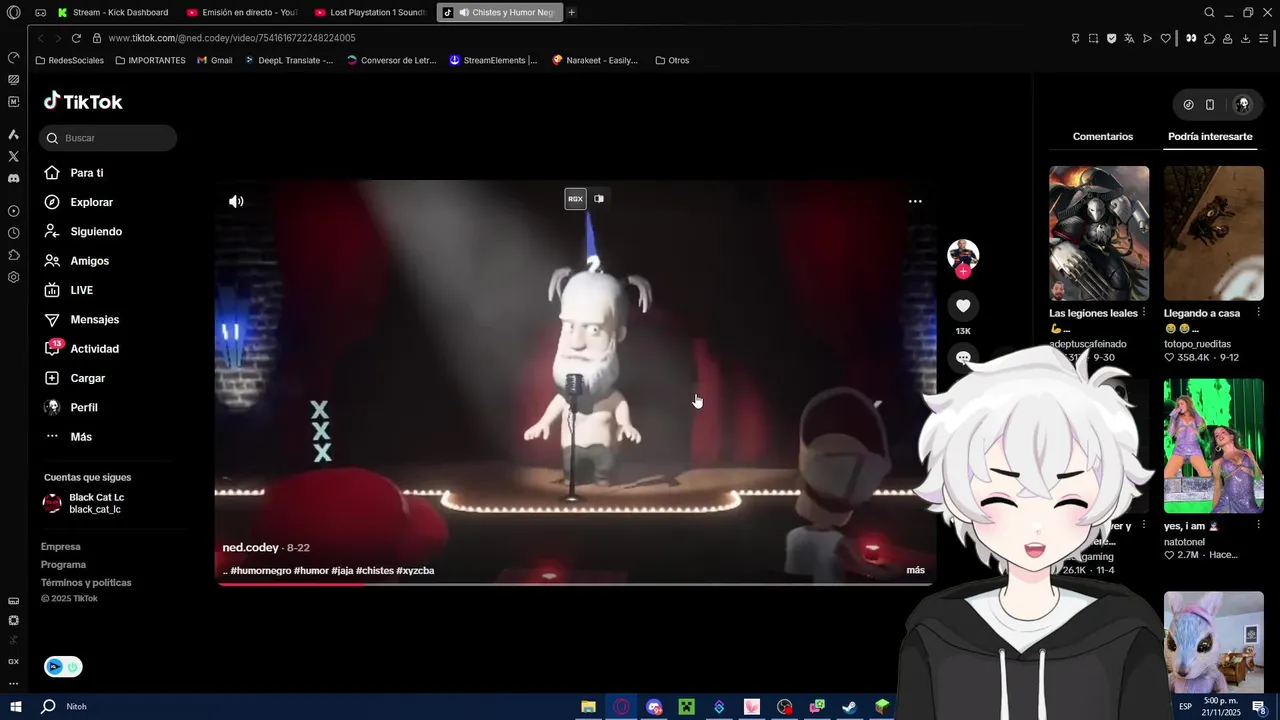Open the browser extensions cube icon
1280x720 pixels.
[1210, 38]
